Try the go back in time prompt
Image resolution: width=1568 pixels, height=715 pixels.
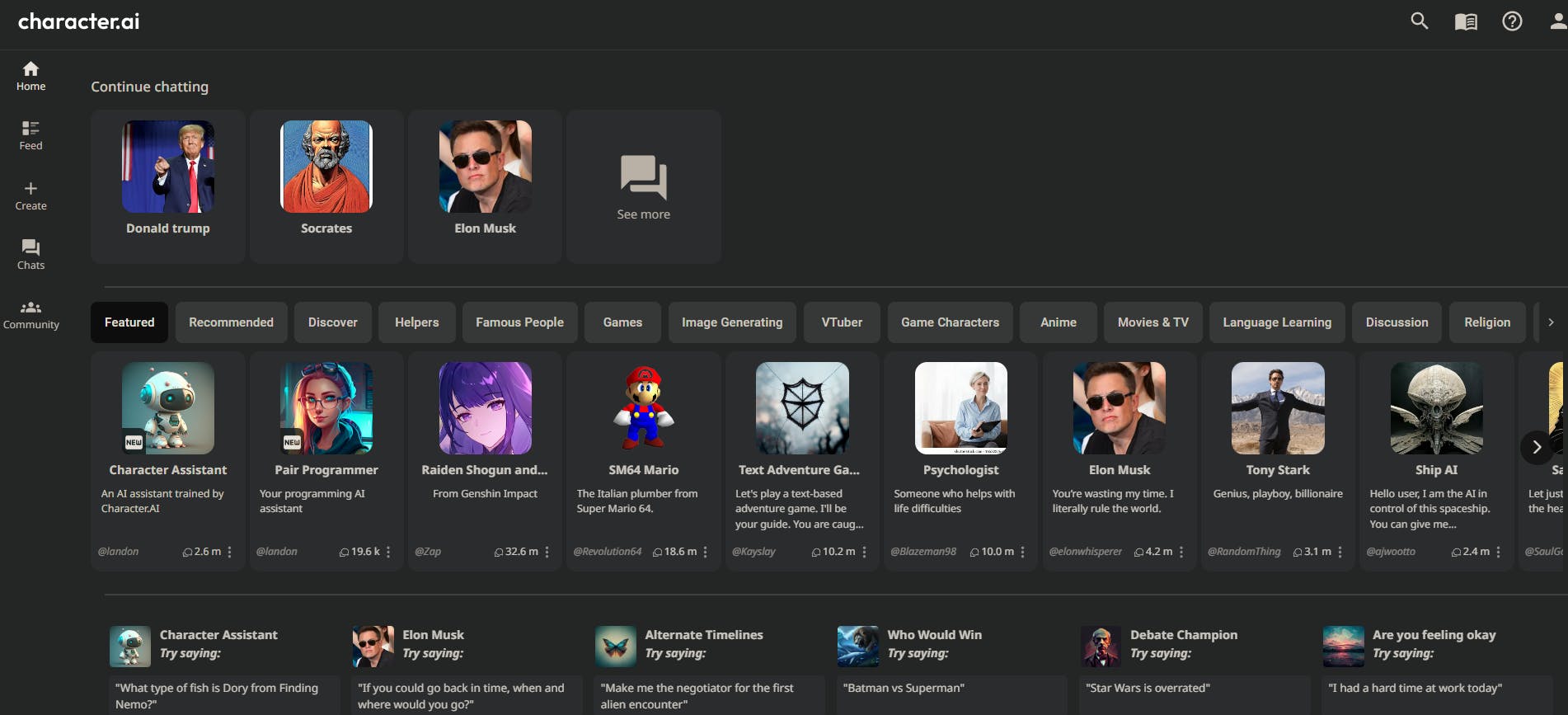467,695
